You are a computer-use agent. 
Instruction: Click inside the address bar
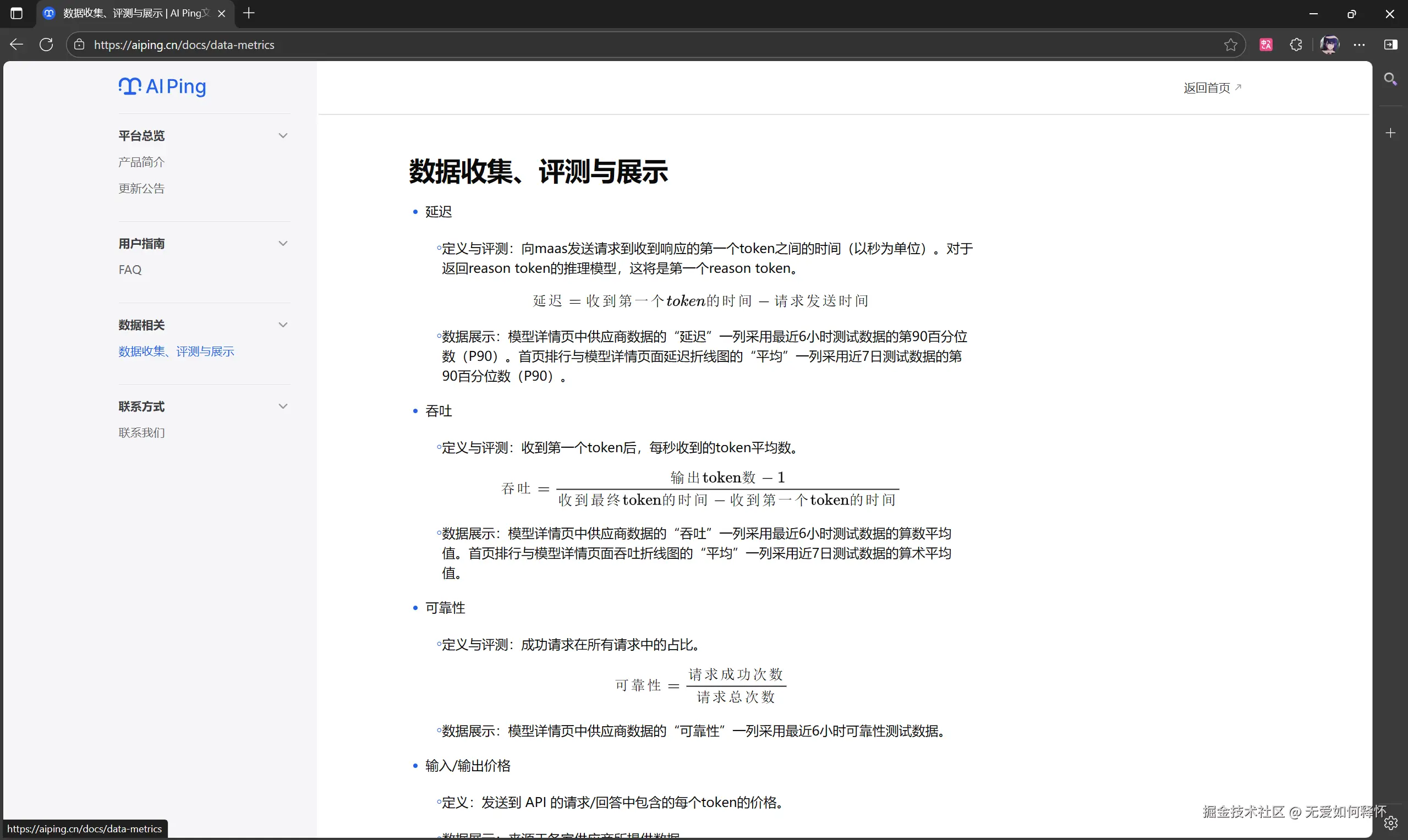(x=396, y=45)
